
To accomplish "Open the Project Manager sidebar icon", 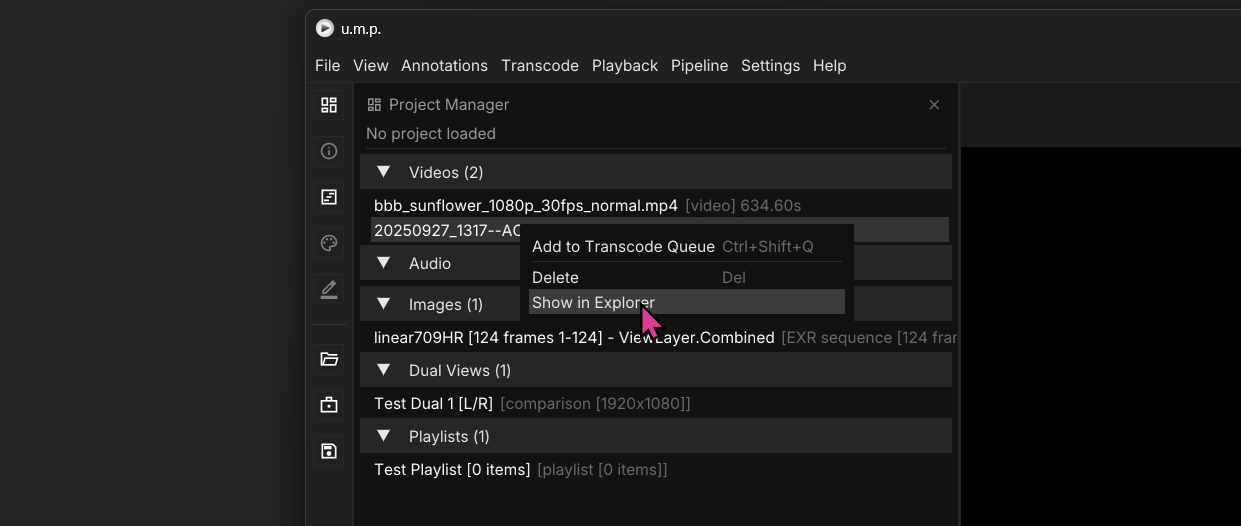I will pyautogui.click(x=329, y=105).
